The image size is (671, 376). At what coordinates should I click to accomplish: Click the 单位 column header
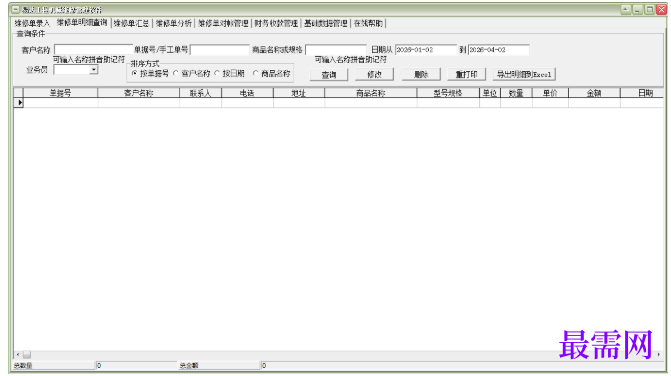click(490, 93)
